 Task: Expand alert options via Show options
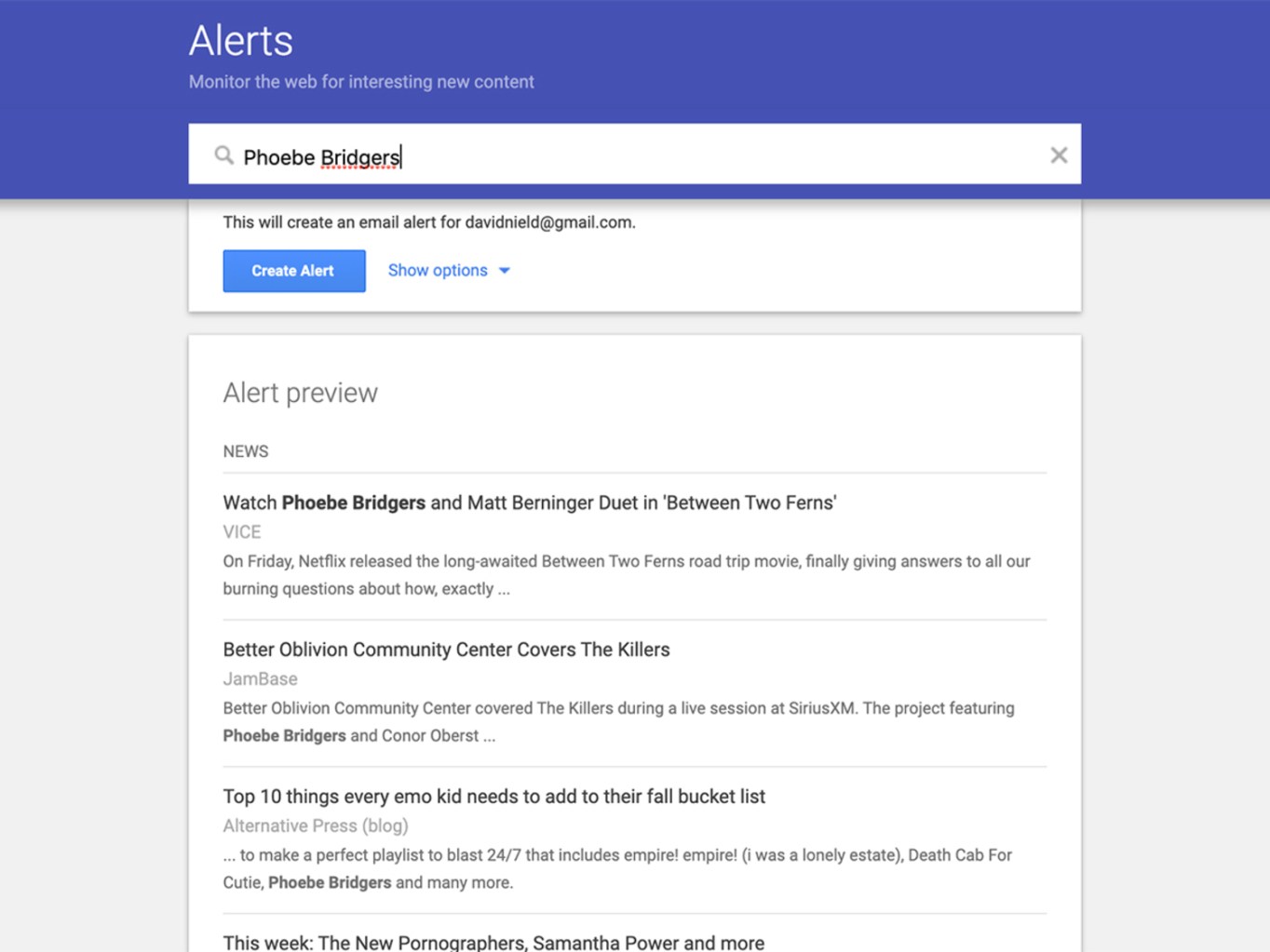(x=438, y=271)
